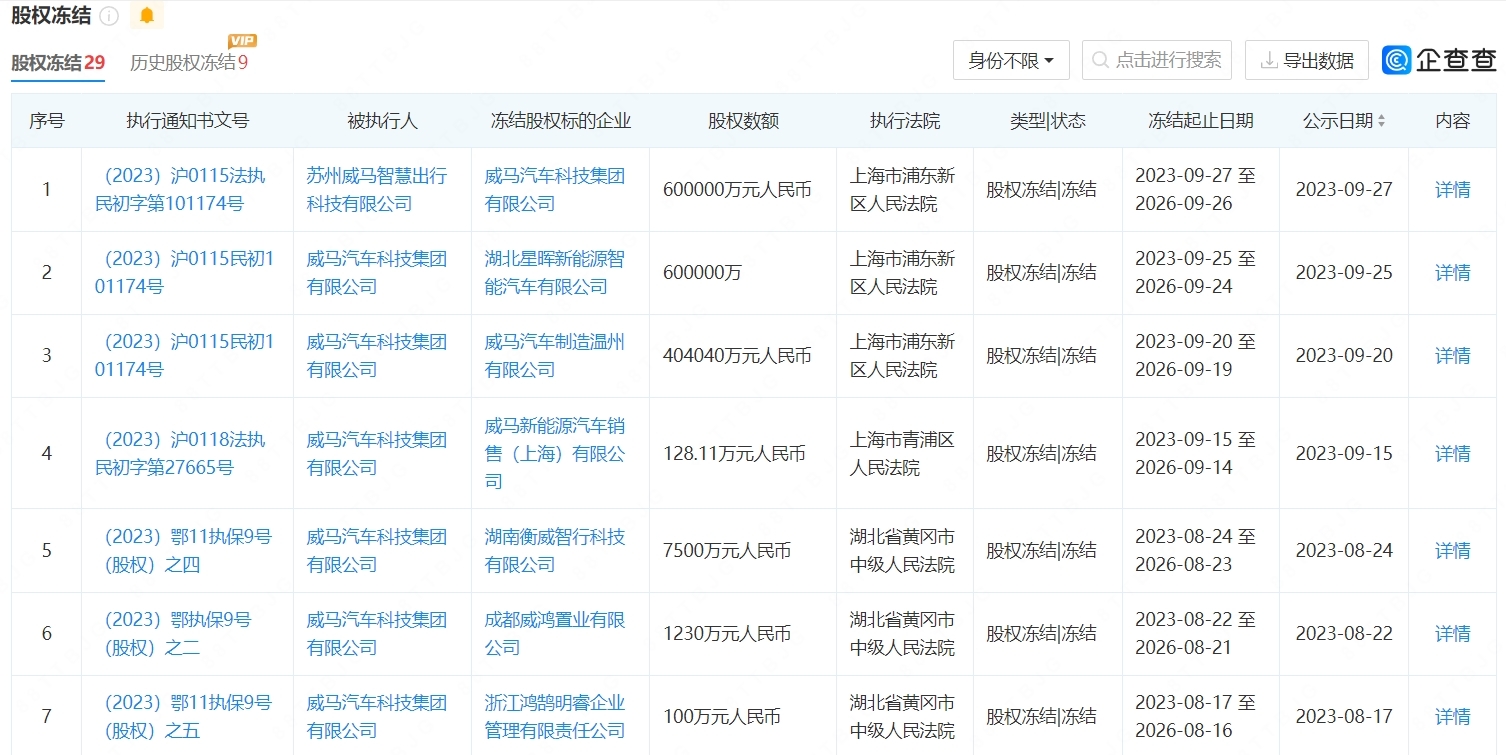
Task: Click the 2023-08-24 公示日期 cell
Action: tap(1344, 551)
